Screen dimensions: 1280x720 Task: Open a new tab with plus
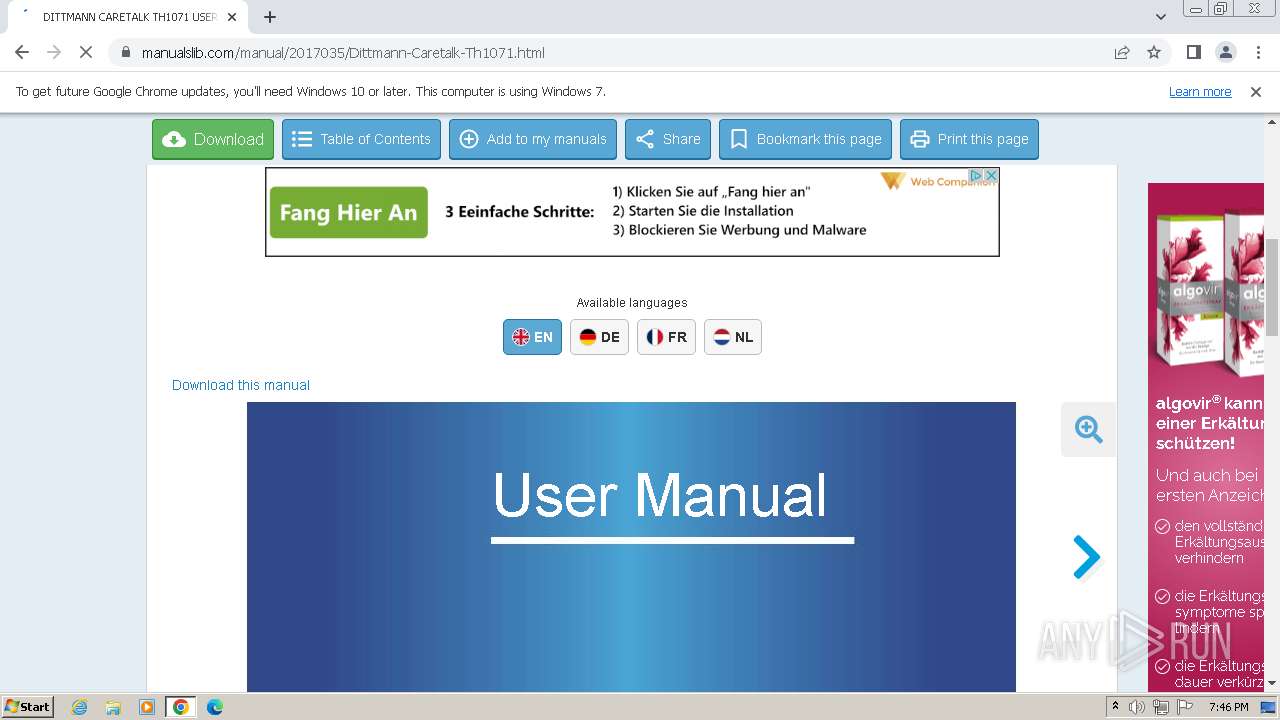click(x=270, y=17)
